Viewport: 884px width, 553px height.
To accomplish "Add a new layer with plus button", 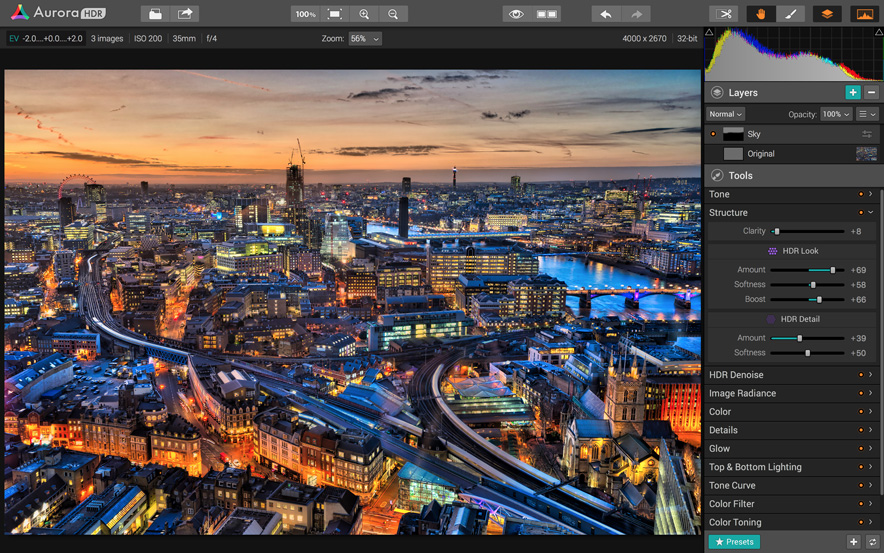I will tap(852, 92).
